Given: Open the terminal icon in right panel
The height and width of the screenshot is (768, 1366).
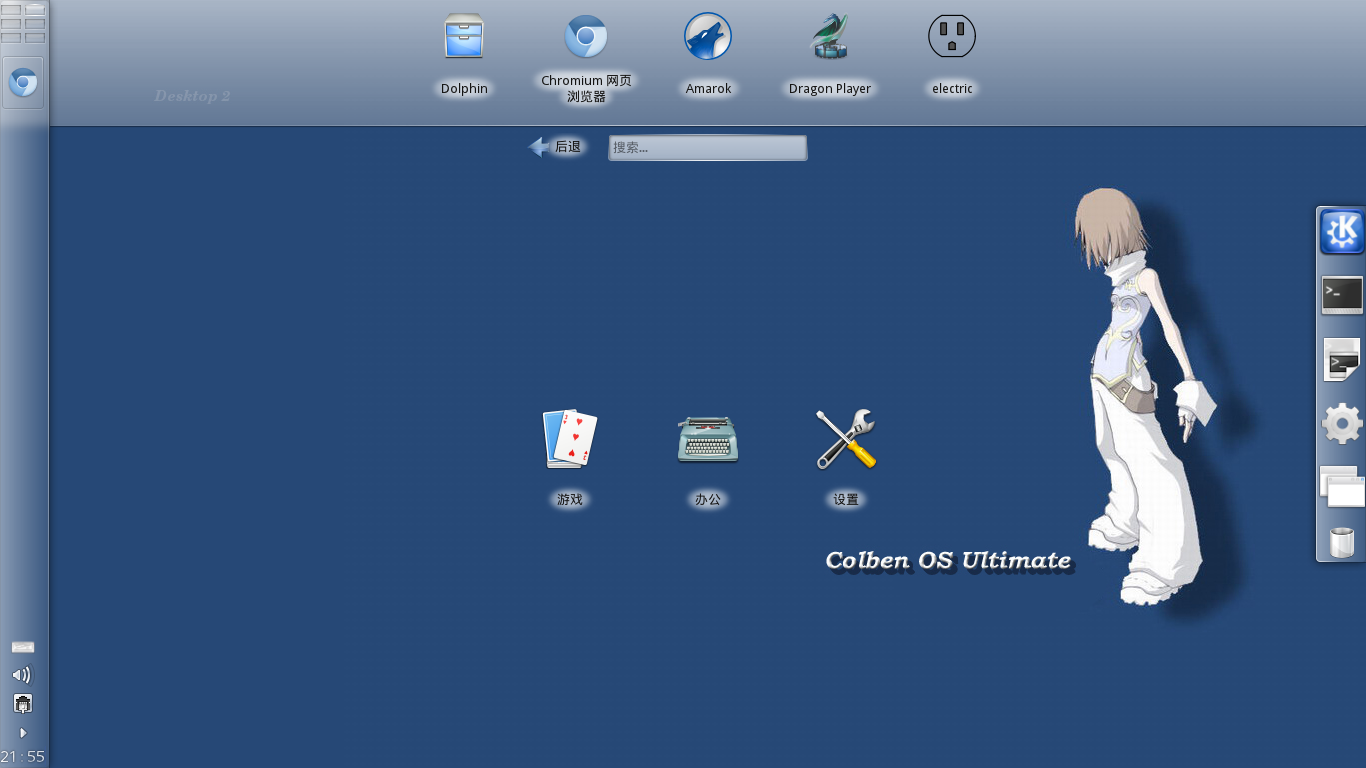Looking at the screenshot, I should tap(1342, 295).
